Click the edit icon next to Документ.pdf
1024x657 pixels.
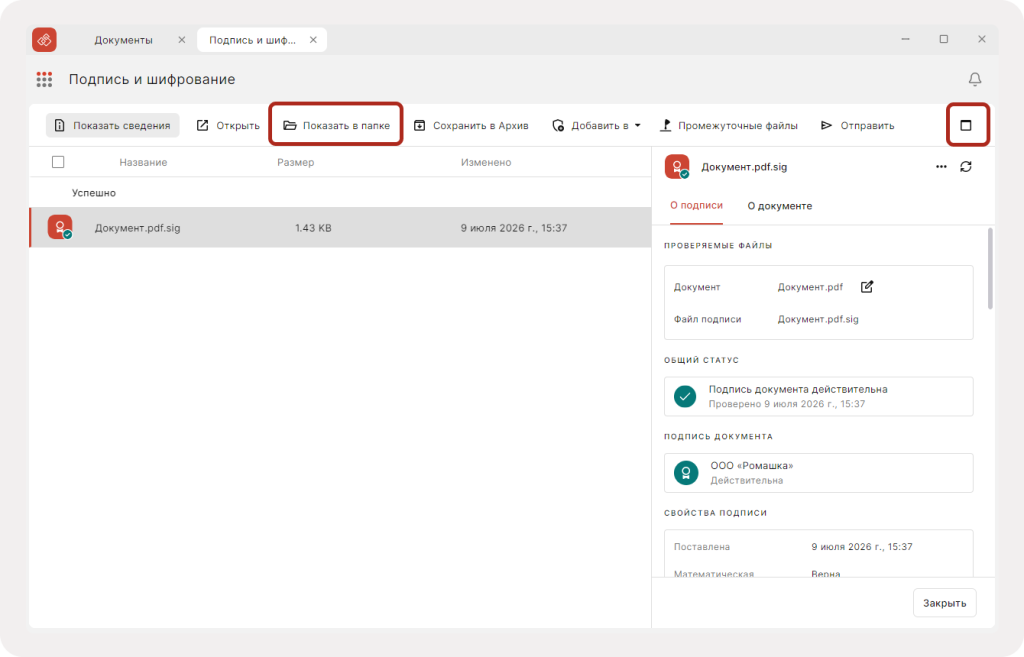[x=867, y=287]
